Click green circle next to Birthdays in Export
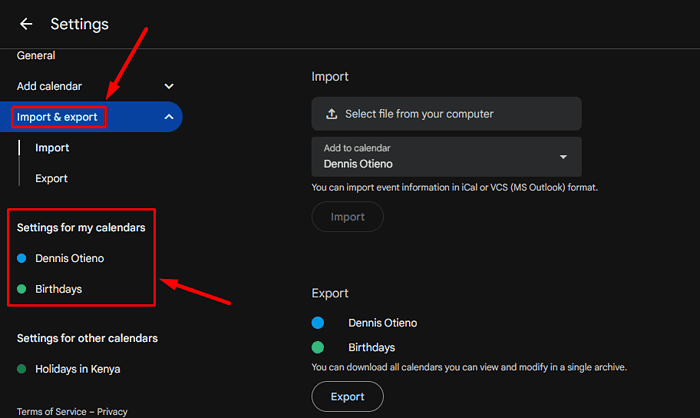 coord(318,347)
